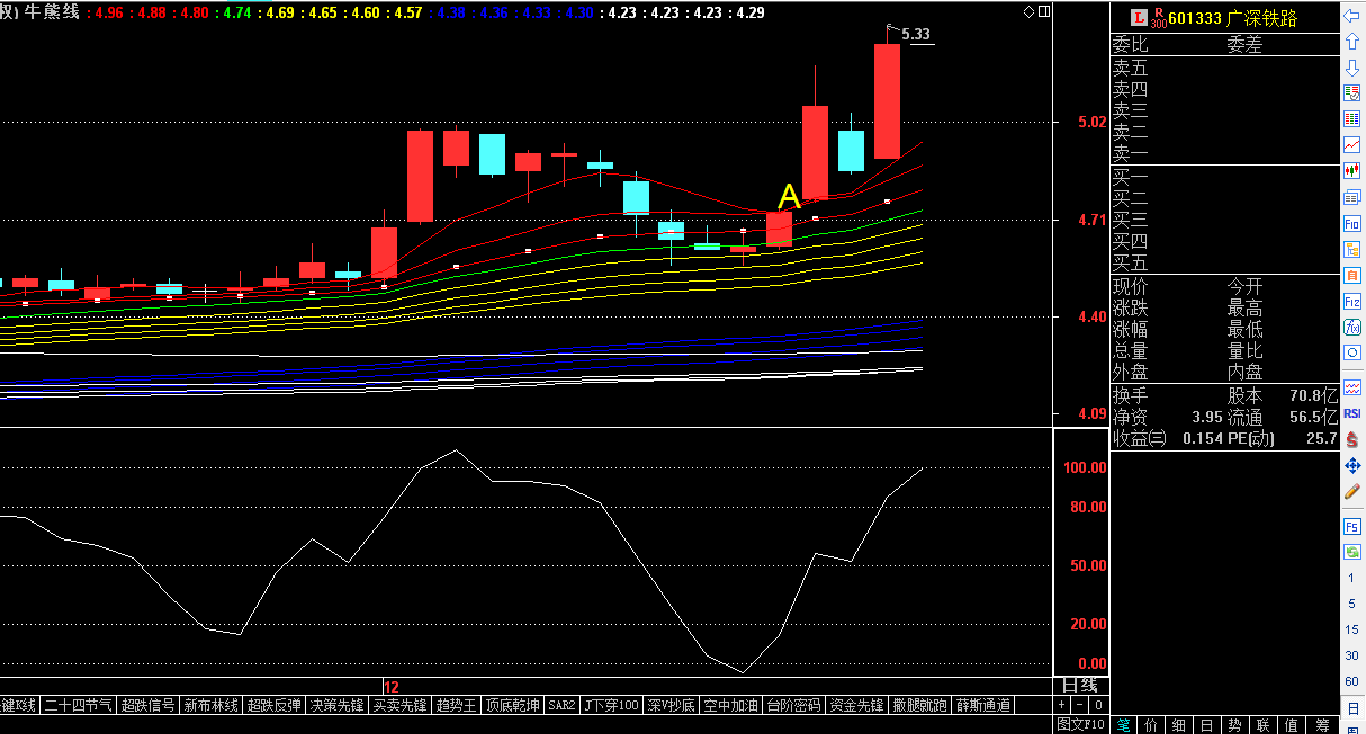Switch to the SAR2 indicator tab

[562, 705]
